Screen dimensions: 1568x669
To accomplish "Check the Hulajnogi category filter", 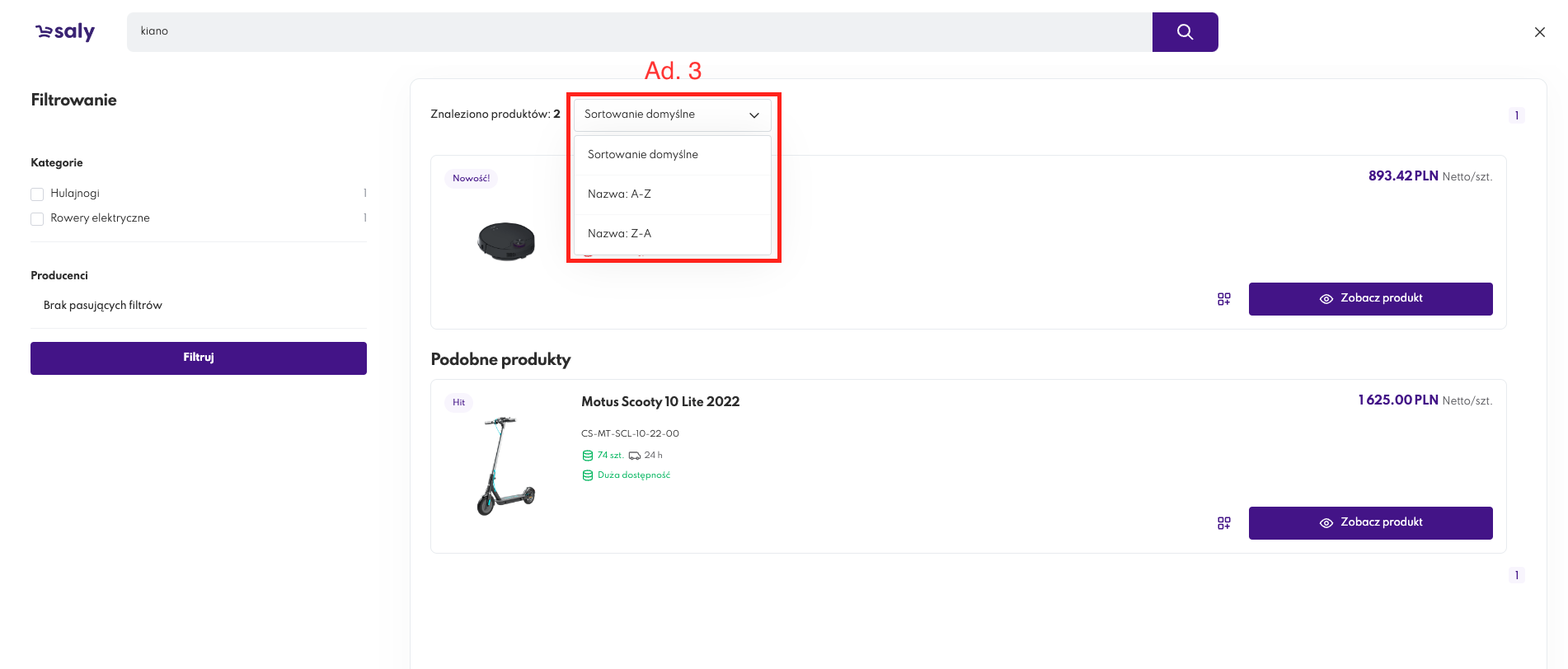I will [37, 194].
